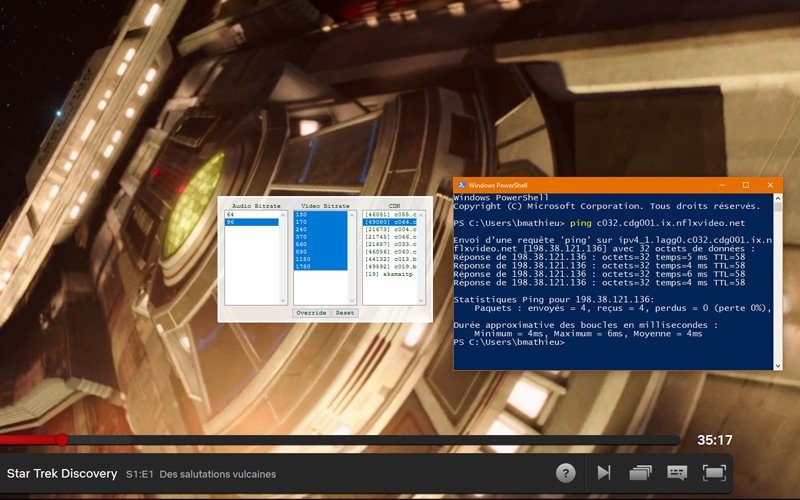Toggle fullscreen in the Netflix player
This screenshot has height=500, width=800.
[714, 473]
